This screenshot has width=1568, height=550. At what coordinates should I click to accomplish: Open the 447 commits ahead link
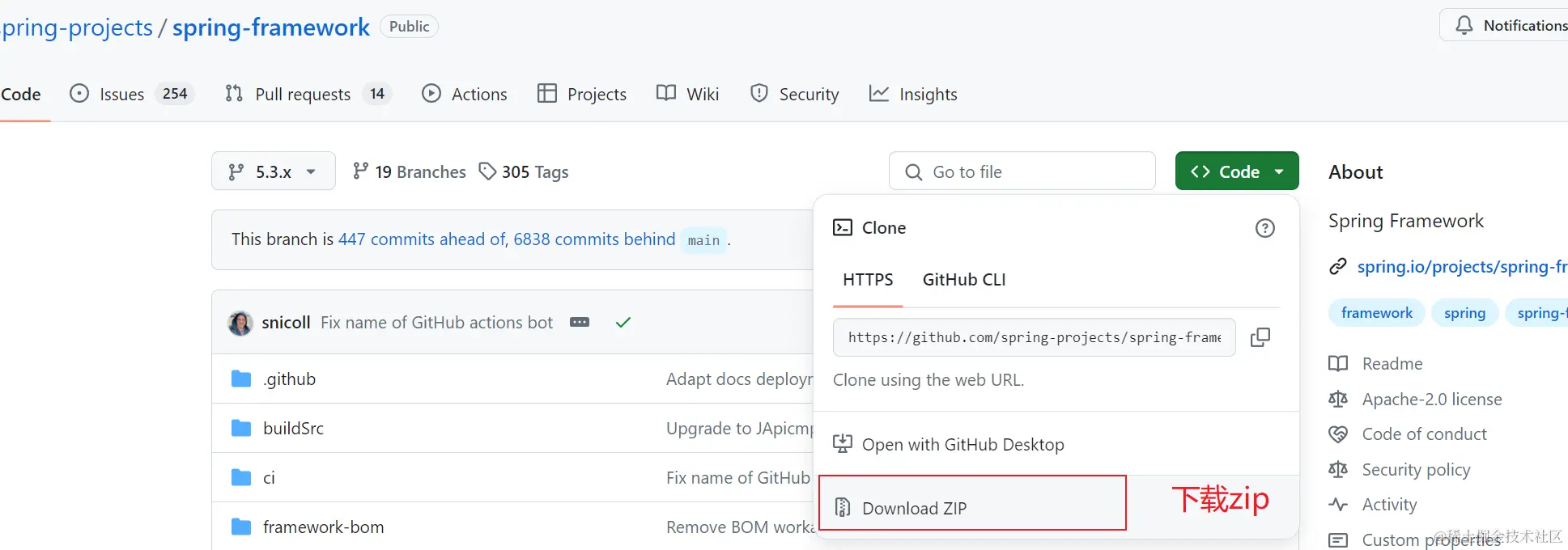[422, 239]
